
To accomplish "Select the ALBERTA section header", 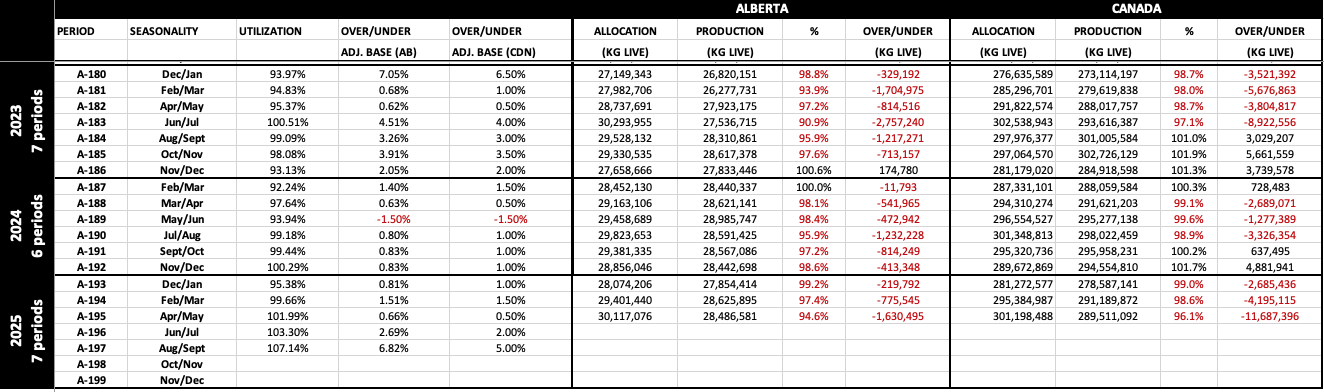I will (x=760, y=8).
